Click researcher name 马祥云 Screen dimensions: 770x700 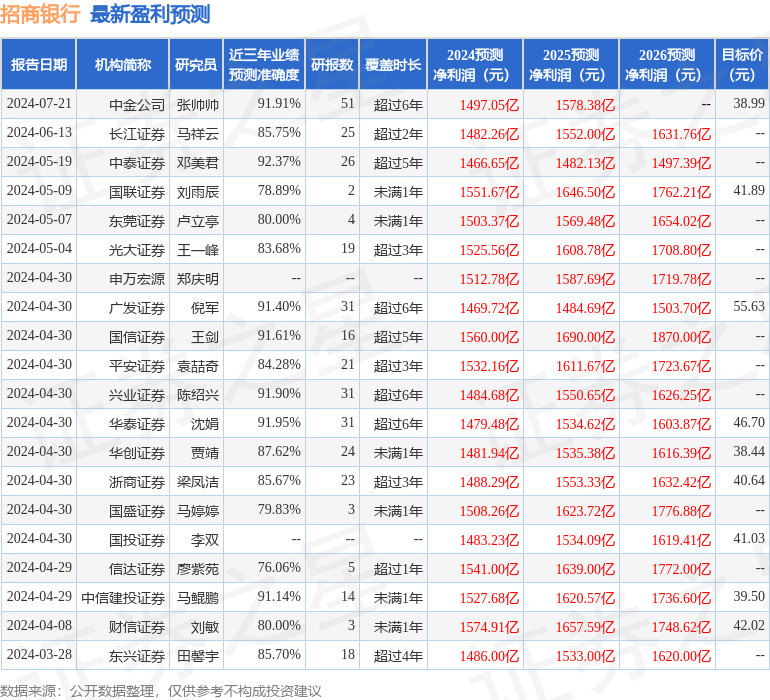tap(197, 134)
